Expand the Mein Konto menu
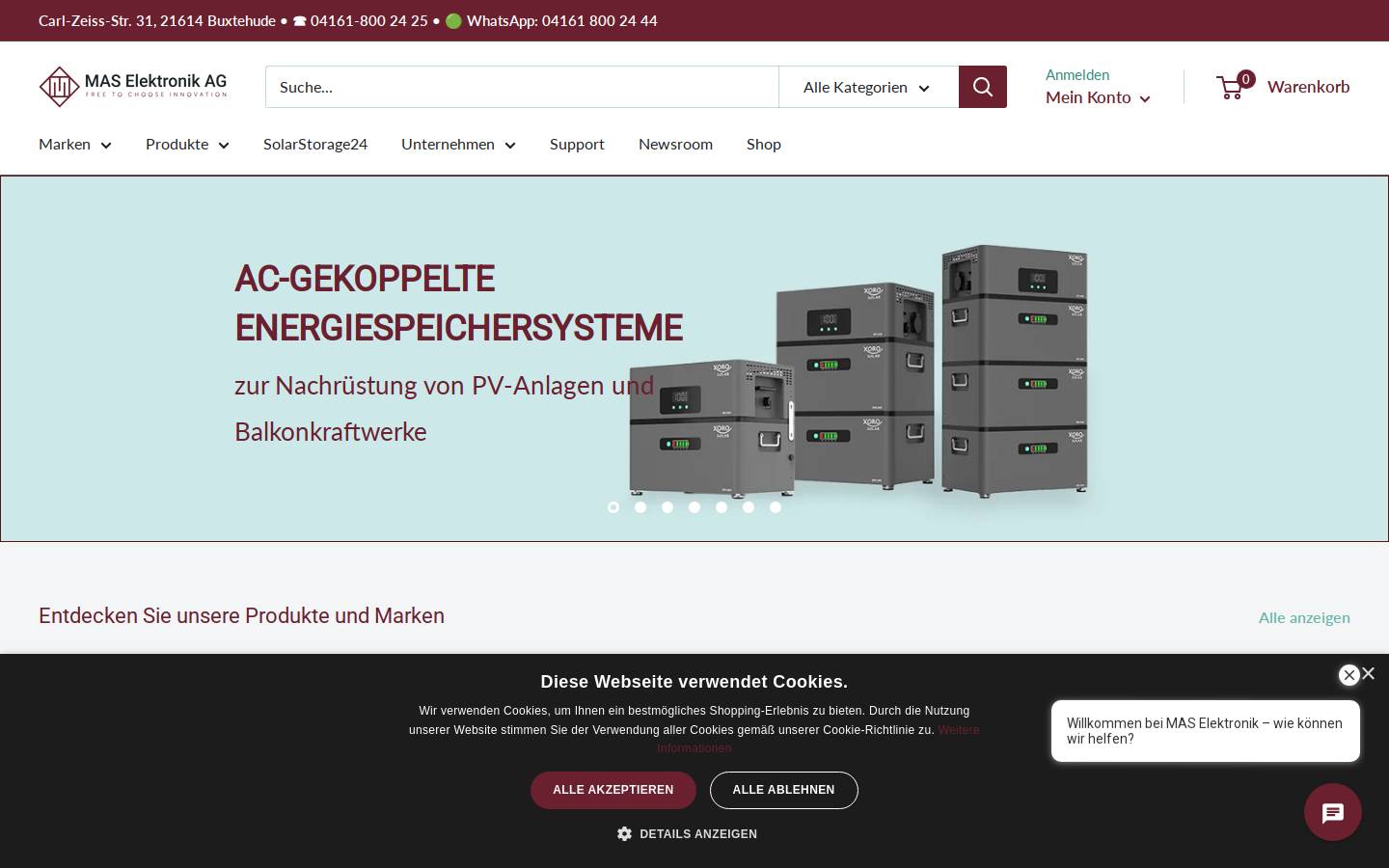 point(1098,97)
